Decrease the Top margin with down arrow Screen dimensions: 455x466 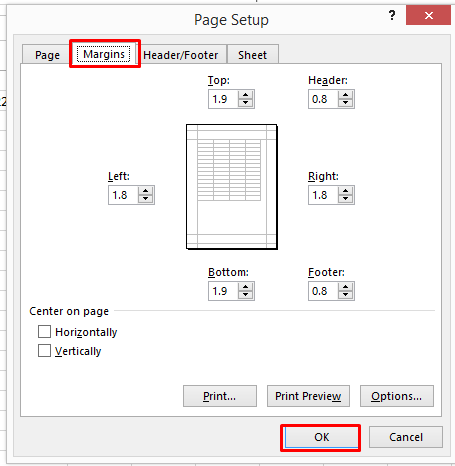point(246,103)
